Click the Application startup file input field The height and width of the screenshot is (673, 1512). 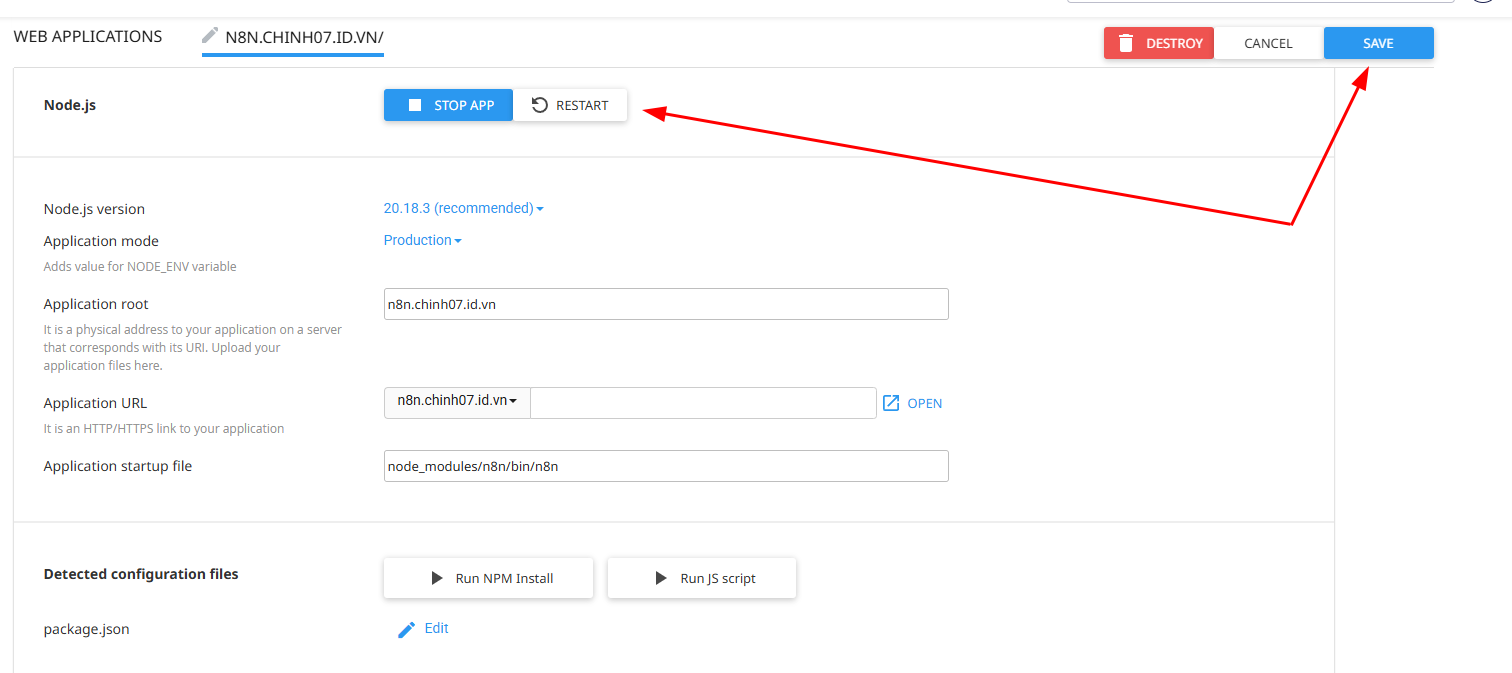pos(666,466)
